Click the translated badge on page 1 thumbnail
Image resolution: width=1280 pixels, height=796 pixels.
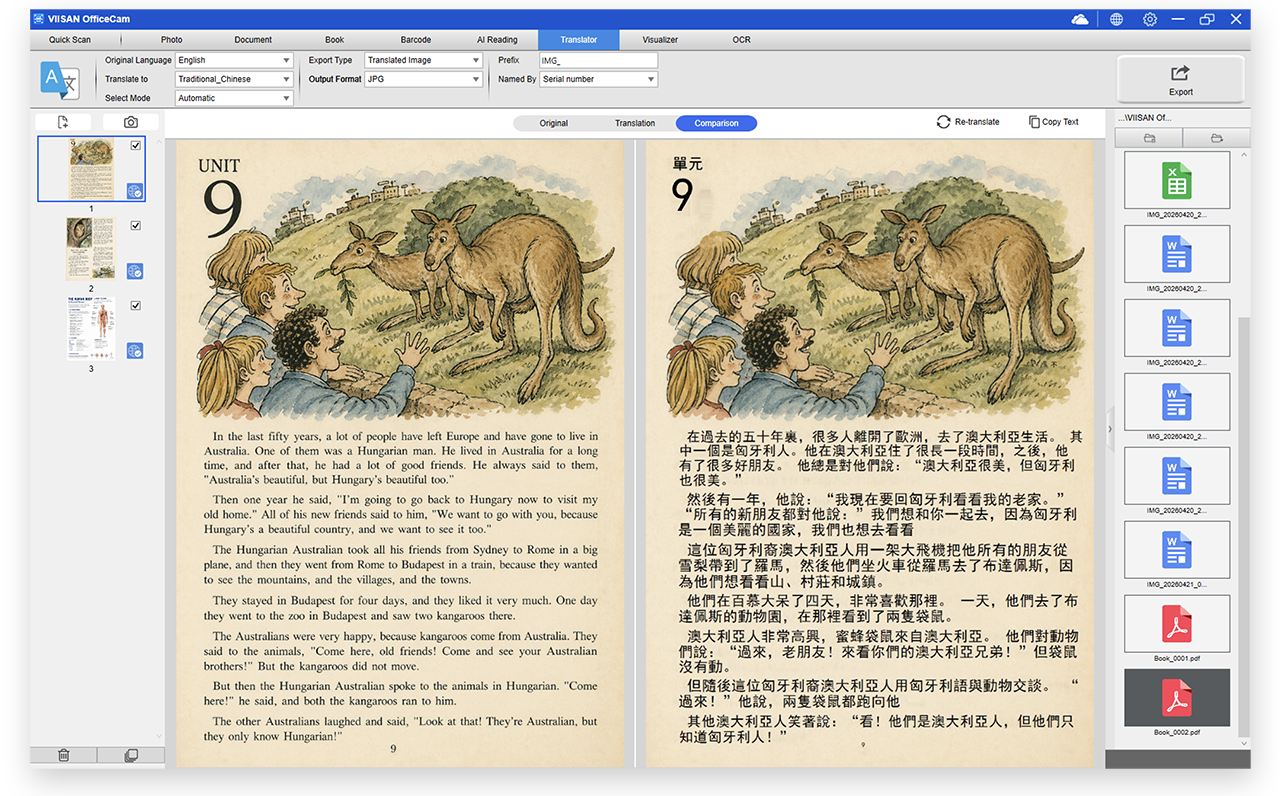point(135,191)
